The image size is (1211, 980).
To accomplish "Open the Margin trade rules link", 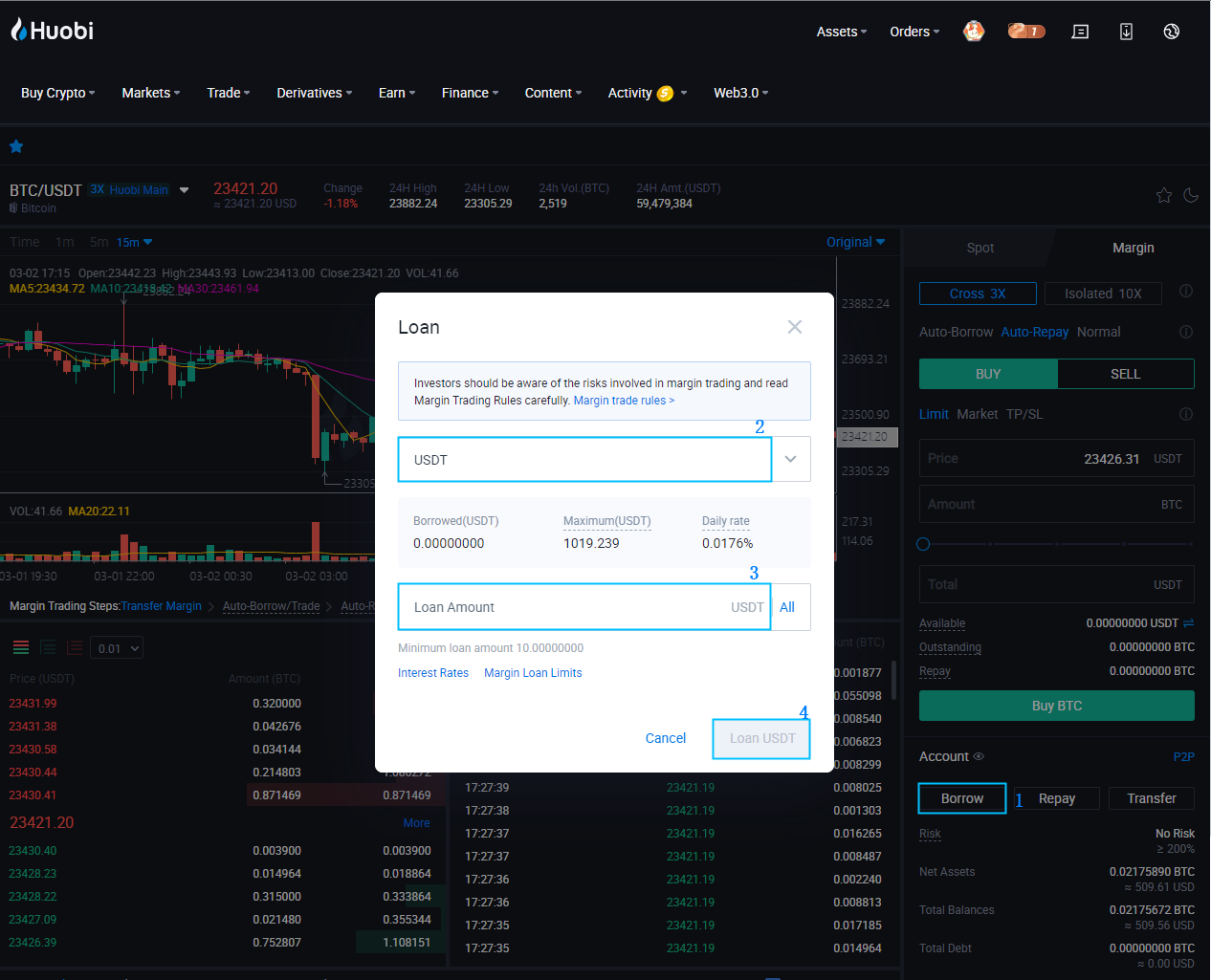I will [624, 401].
